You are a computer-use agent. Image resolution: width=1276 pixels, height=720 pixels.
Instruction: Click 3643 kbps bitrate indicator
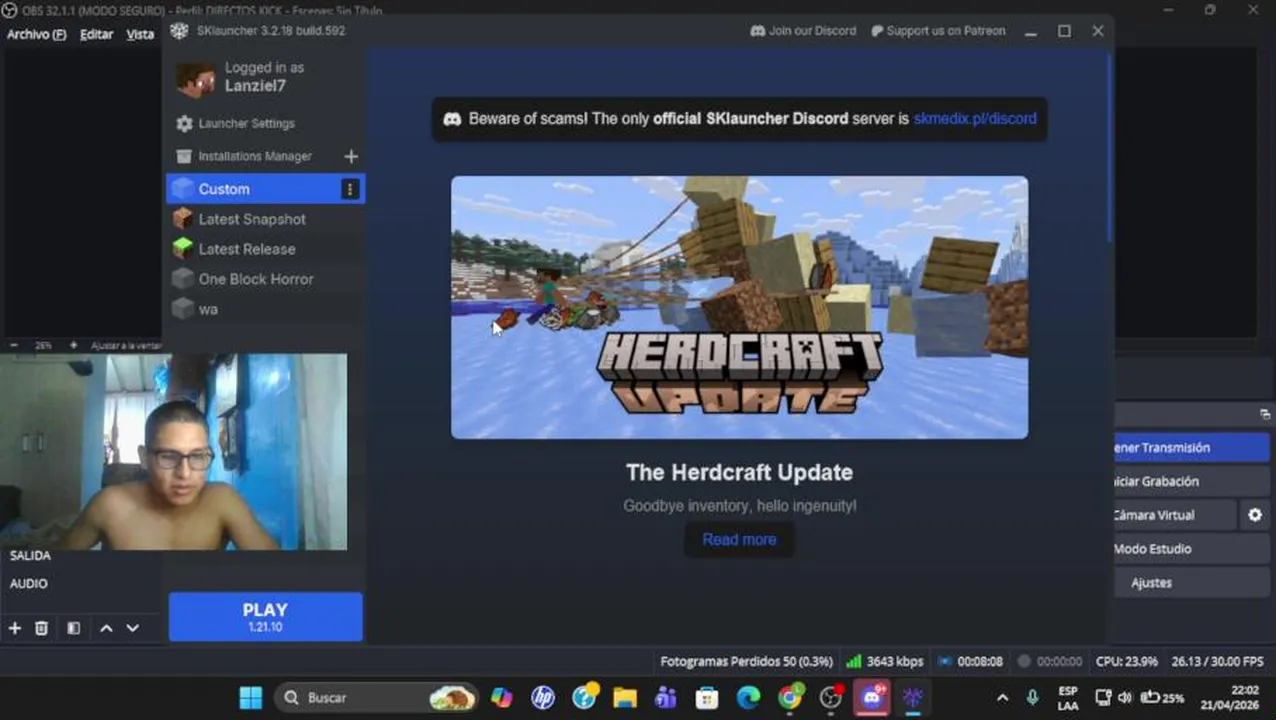pyautogui.click(x=885, y=662)
